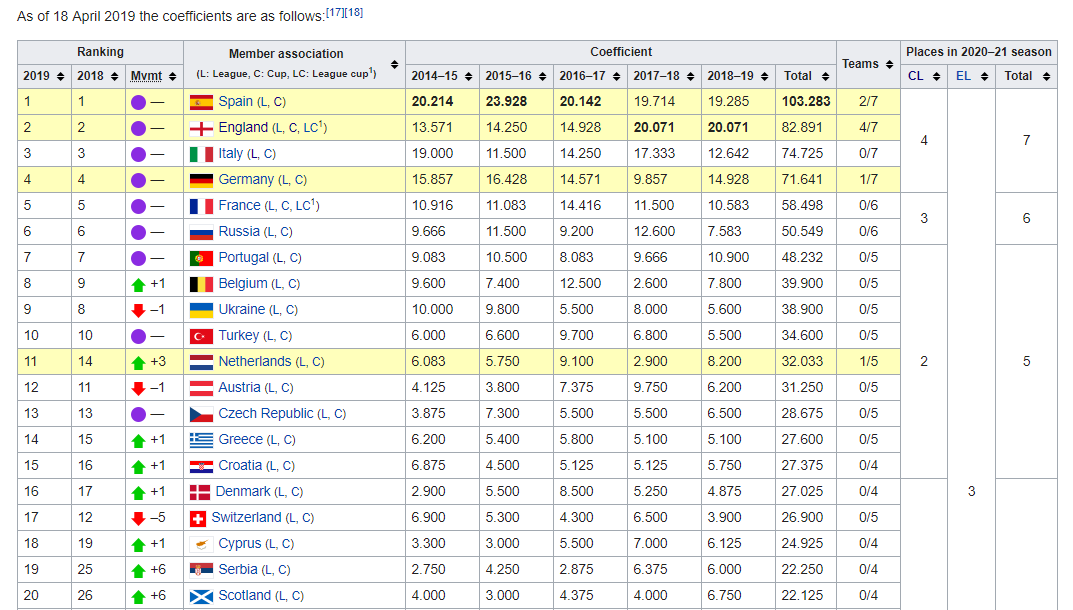Click the Netherlands flag icon
This screenshot has width=1073, height=610.
pos(201,363)
